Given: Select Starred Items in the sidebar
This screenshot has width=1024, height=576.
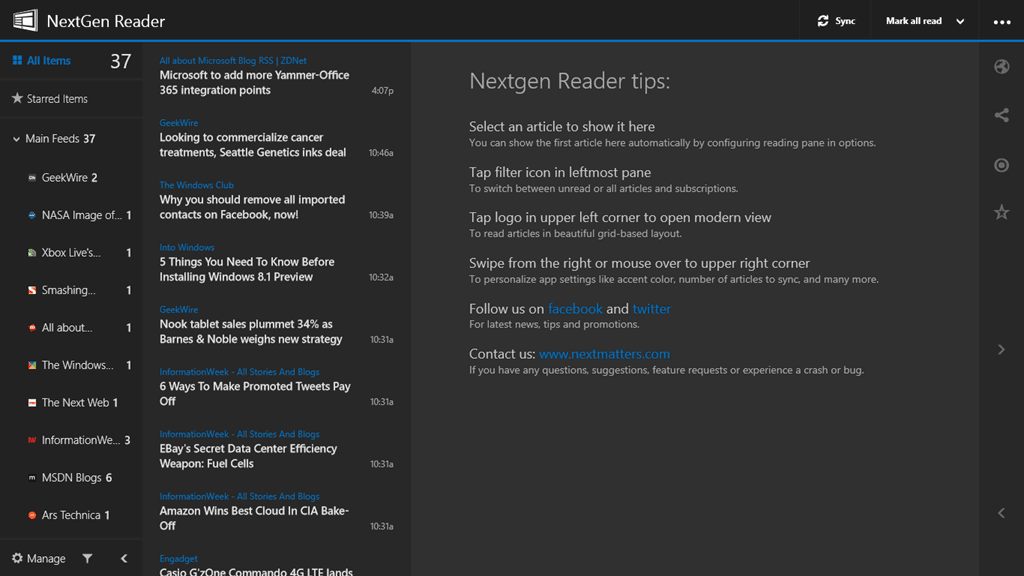Looking at the screenshot, I should 56,99.
